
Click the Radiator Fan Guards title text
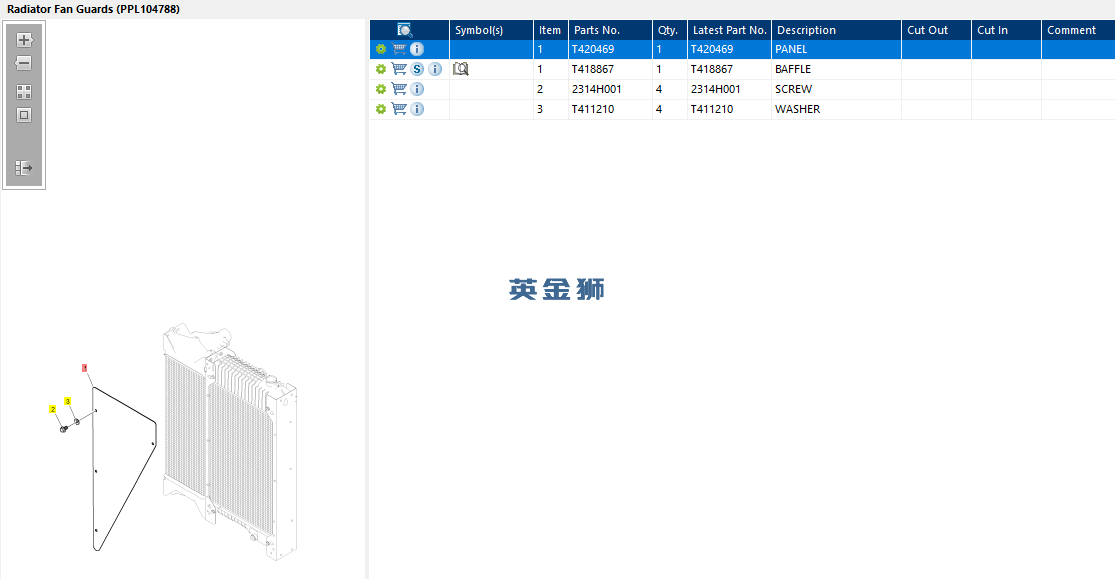[93, 9]
